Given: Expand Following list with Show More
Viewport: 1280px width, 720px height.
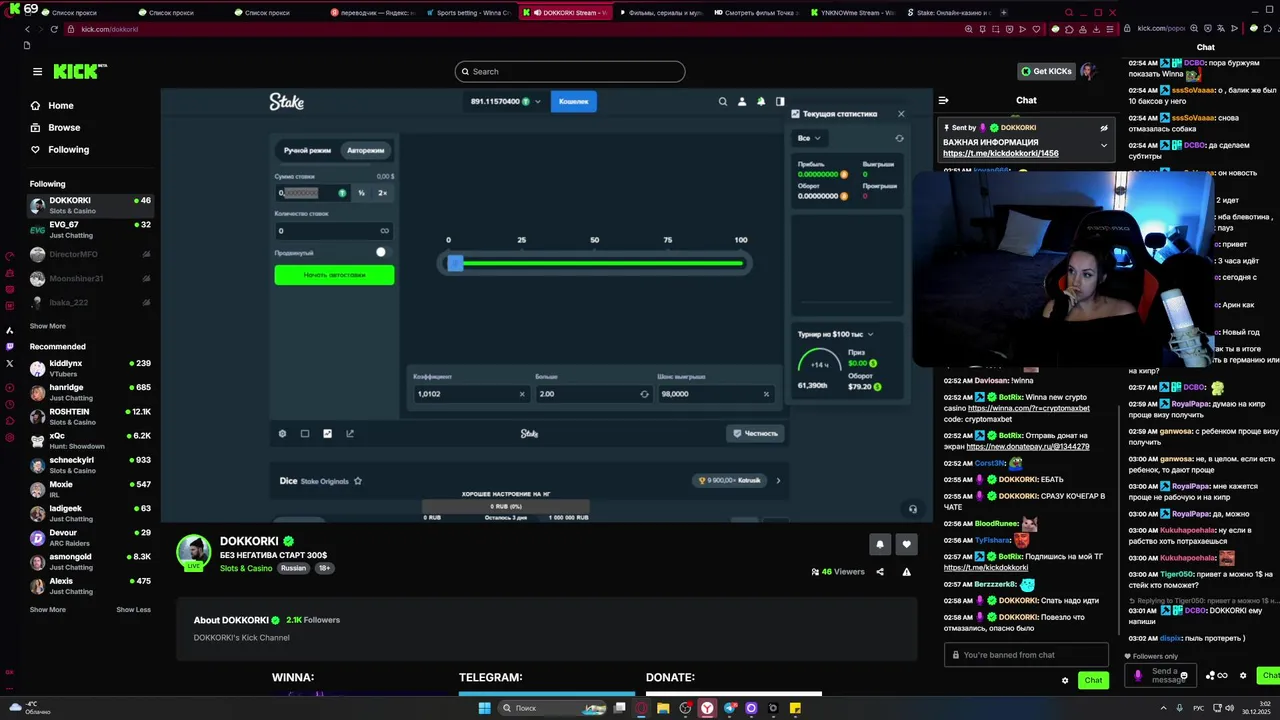Looking at the screenshot, I should coord(48,326).
